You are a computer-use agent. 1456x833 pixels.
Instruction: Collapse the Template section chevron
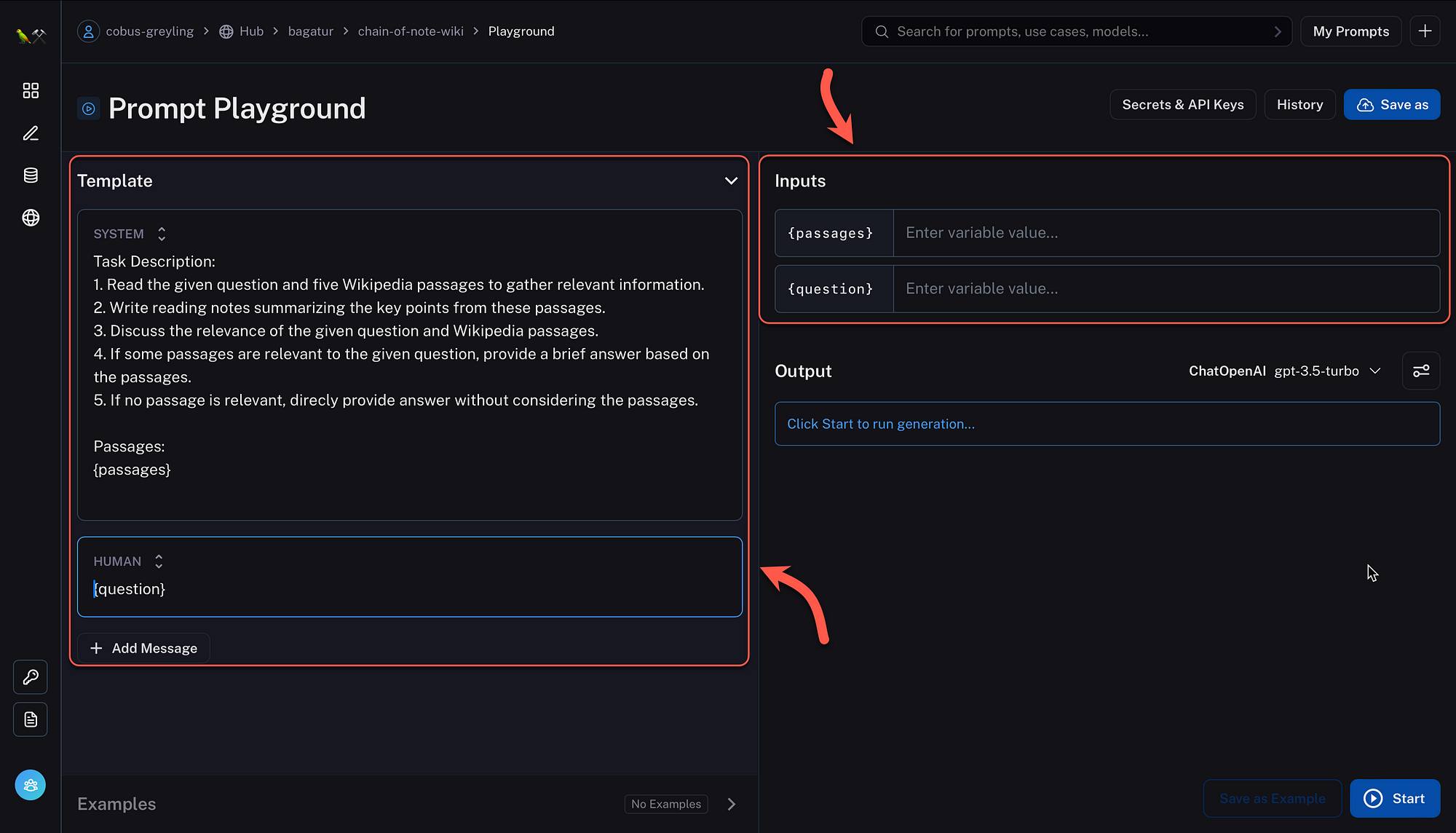click(x=731, y=181)
